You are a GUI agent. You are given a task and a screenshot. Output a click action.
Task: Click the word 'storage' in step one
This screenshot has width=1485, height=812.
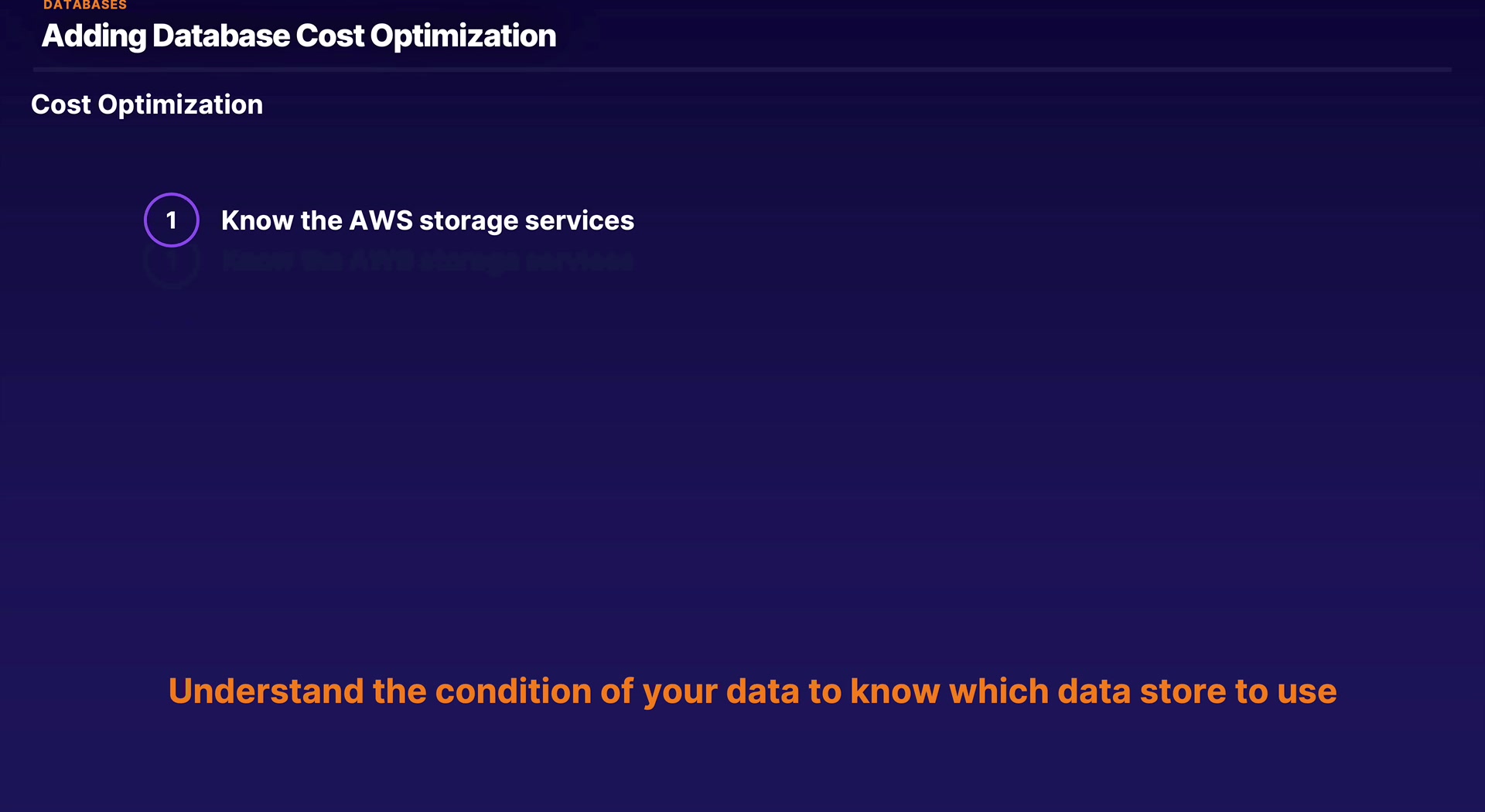click(468, 221)
